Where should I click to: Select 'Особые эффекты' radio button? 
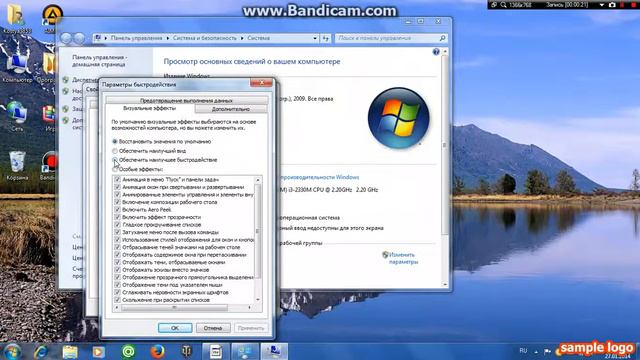(x=115, y=169)
